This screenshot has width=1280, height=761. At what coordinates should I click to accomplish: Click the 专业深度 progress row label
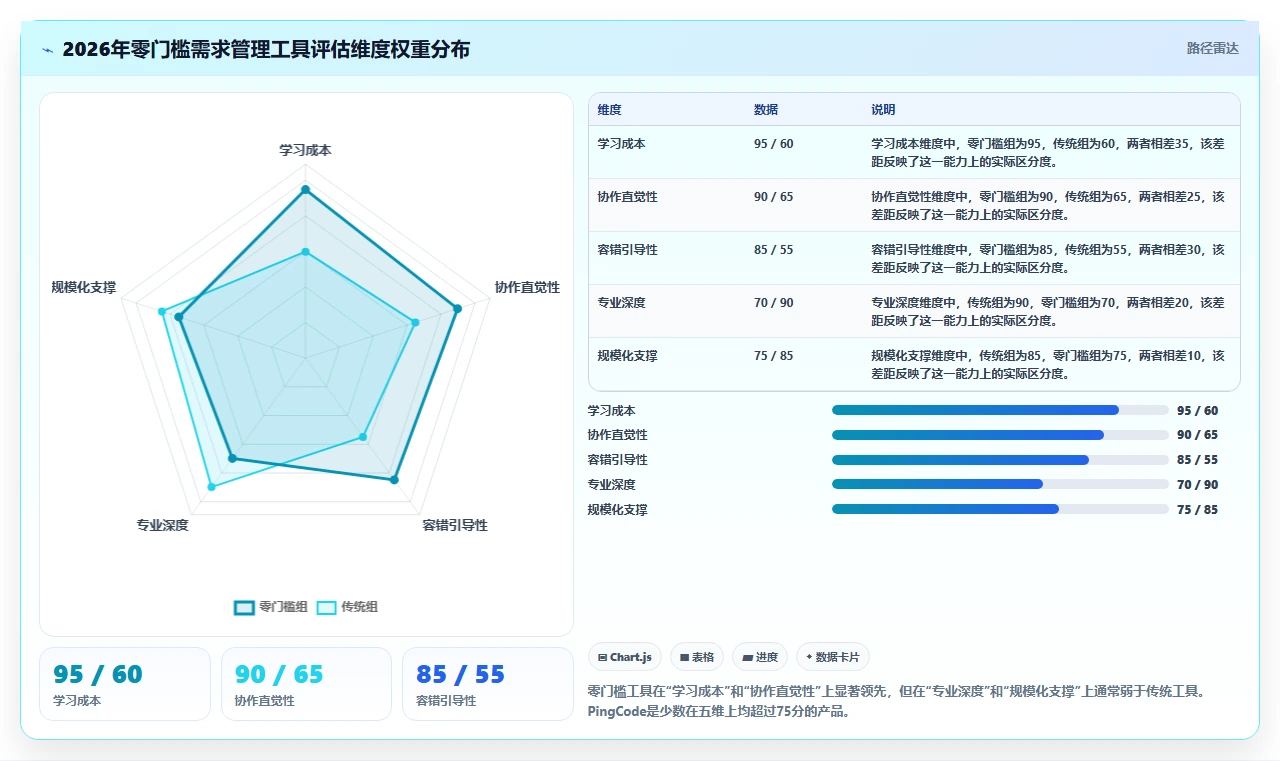coord(612,484)
